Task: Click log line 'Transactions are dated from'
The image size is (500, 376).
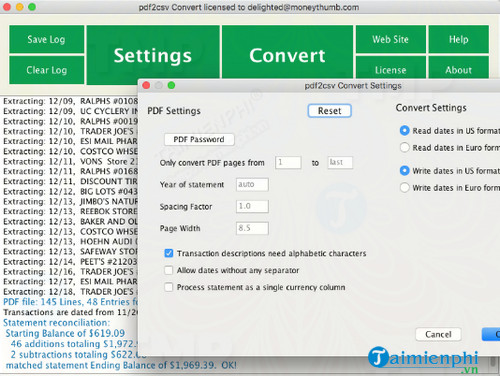Action: tap(70, 312)
